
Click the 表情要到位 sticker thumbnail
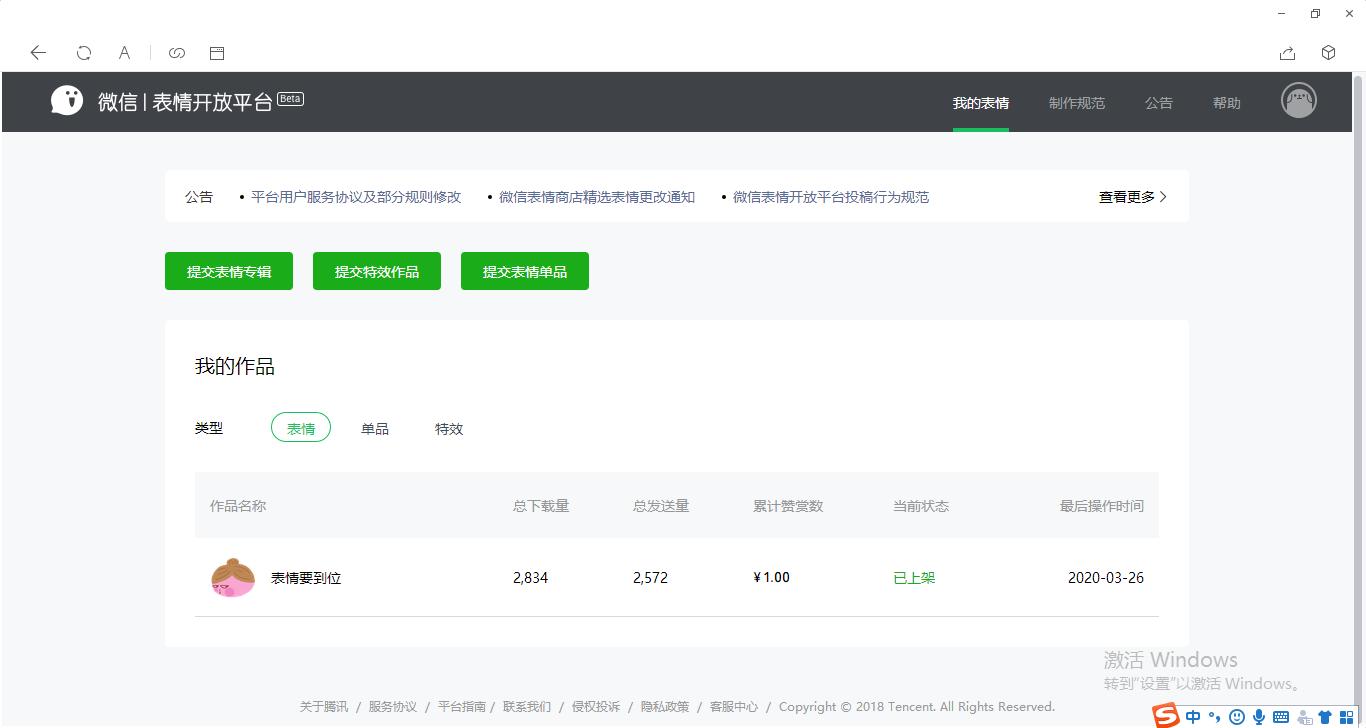(x=233, y=577)
